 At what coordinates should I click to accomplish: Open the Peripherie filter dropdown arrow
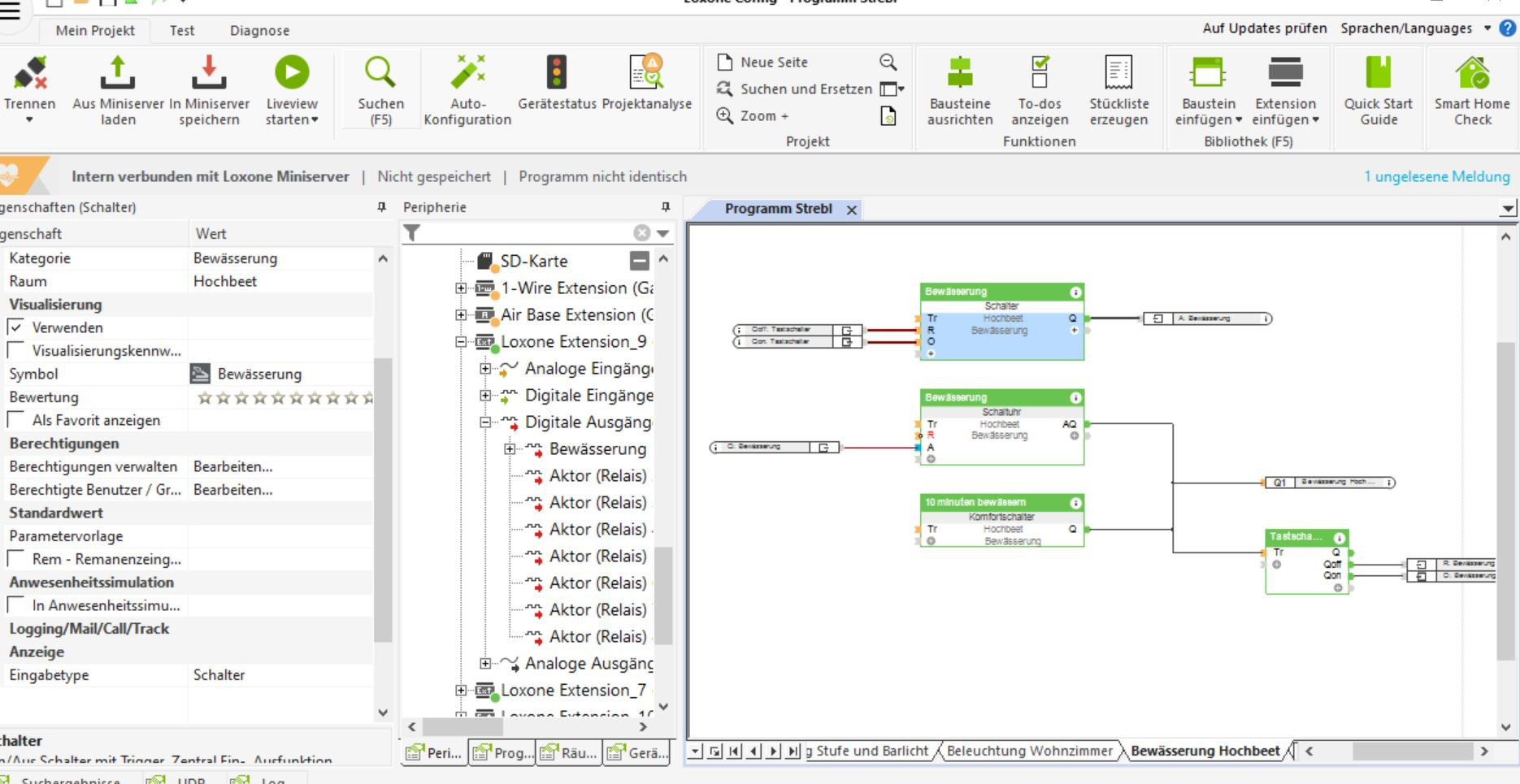click(663, 233)
